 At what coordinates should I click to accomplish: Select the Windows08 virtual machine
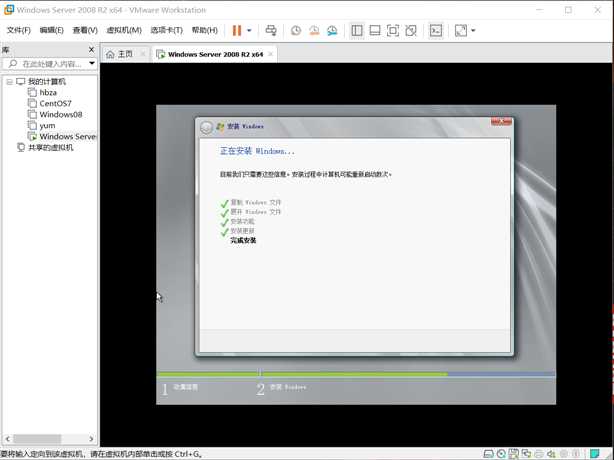tap(61, 114)
